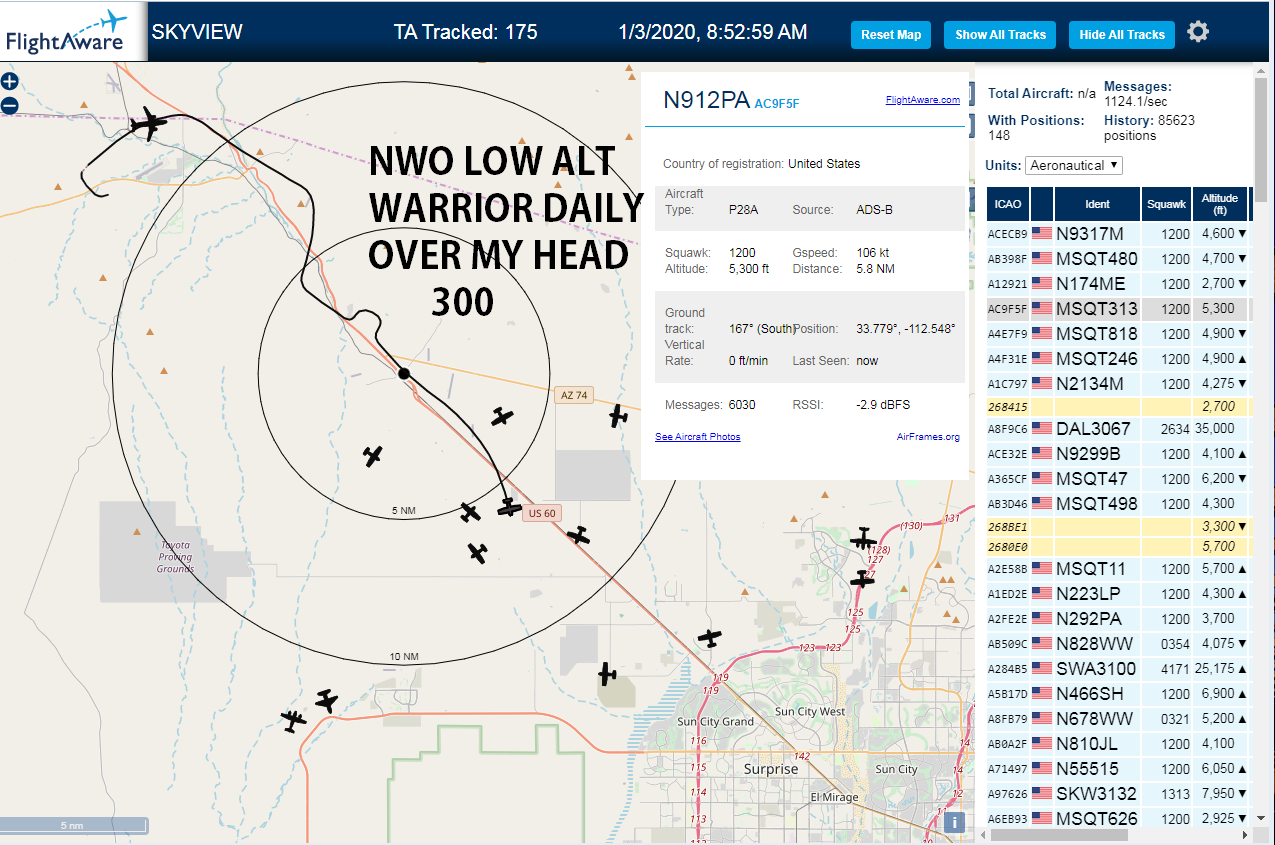Select the N9317M aircraft row
1275x845 pixels.
click(x=1118, y=234)
